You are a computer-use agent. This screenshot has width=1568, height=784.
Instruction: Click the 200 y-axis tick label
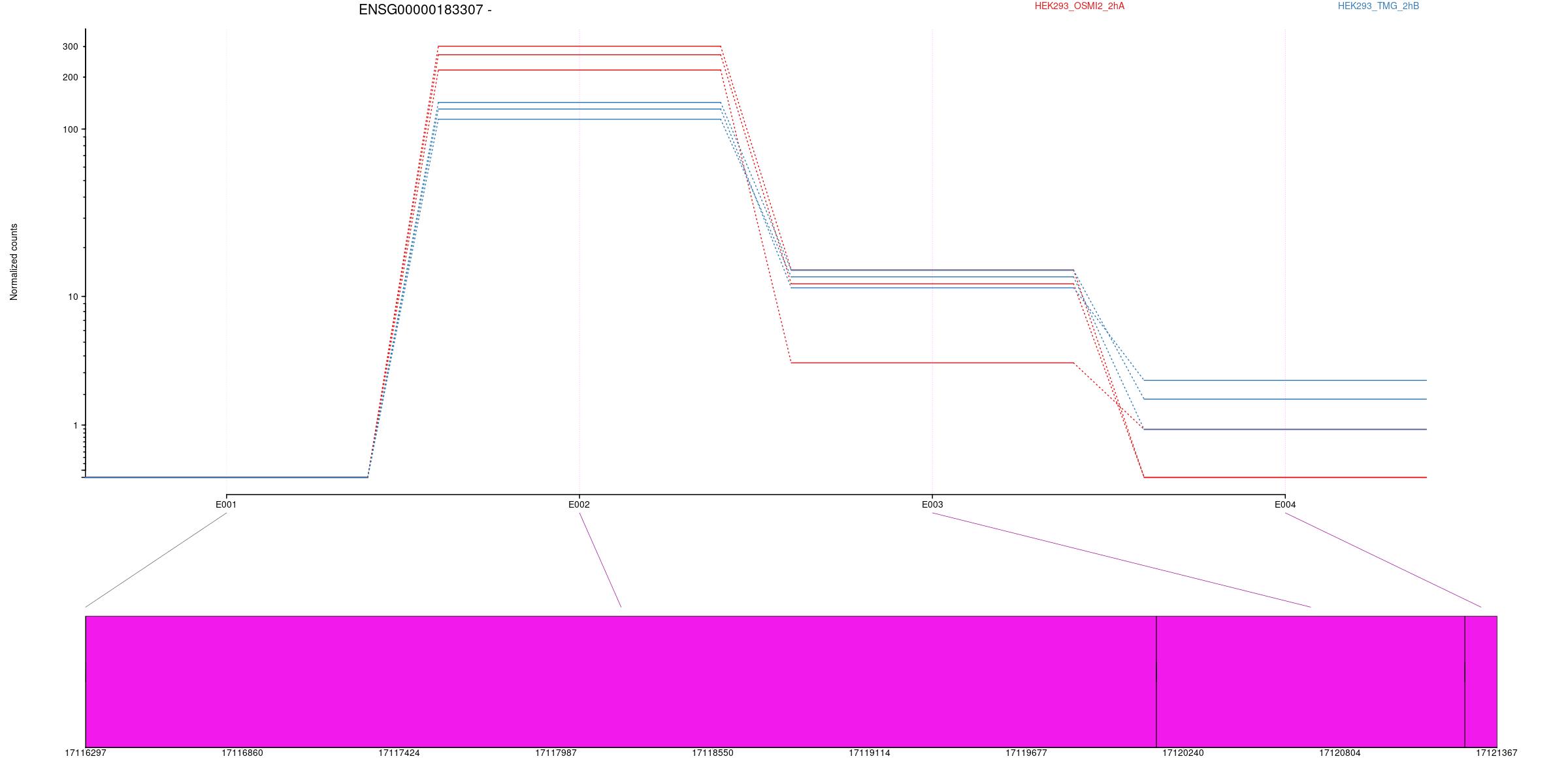pyautogui.click(x=70, y=78)
